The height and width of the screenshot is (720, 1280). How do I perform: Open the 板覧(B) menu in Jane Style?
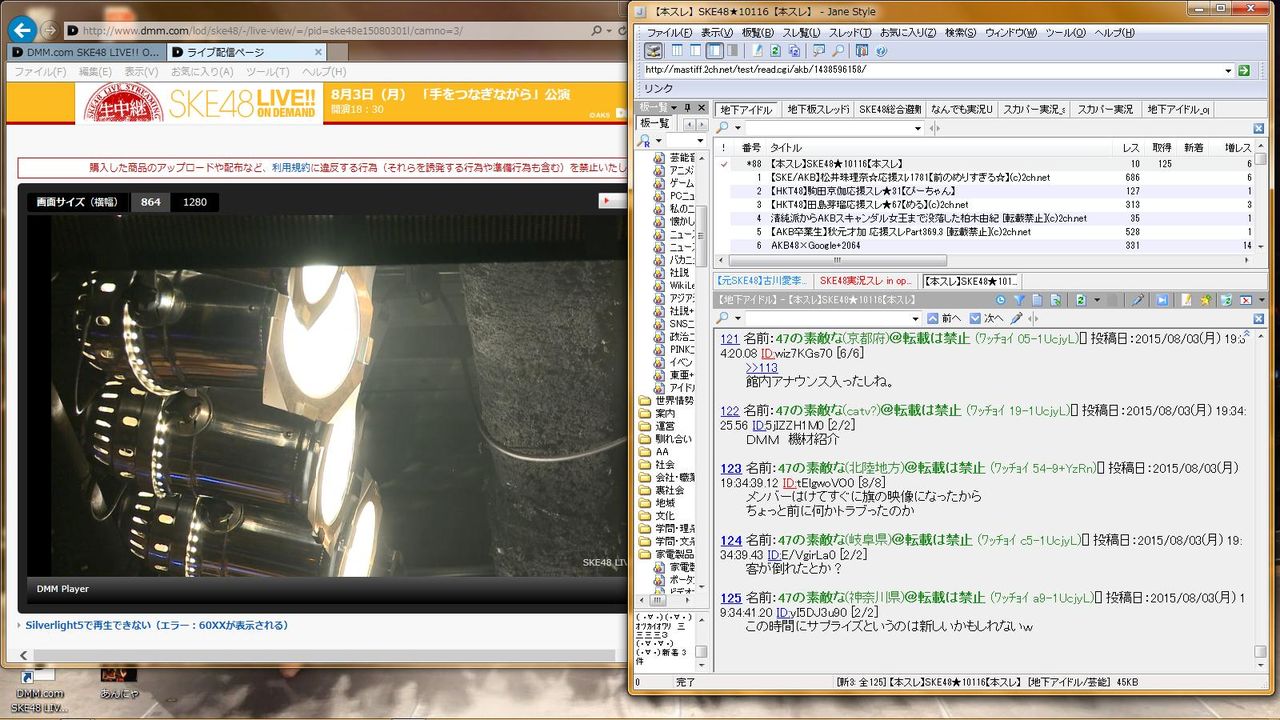coord(758,33)
